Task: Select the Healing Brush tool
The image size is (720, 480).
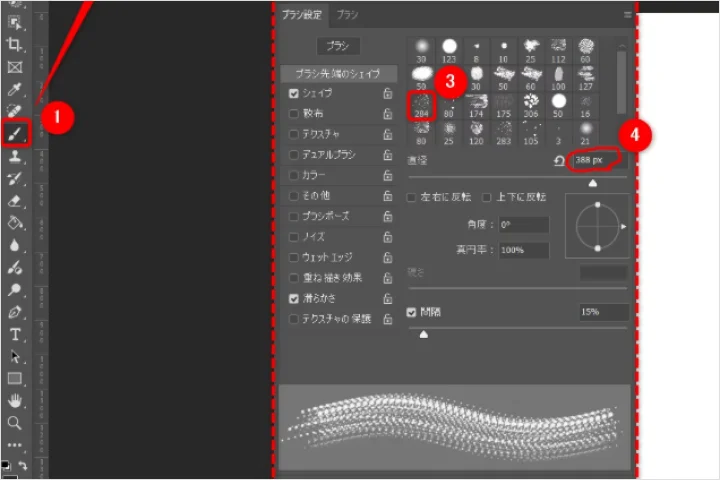Action: coord(15,111)
